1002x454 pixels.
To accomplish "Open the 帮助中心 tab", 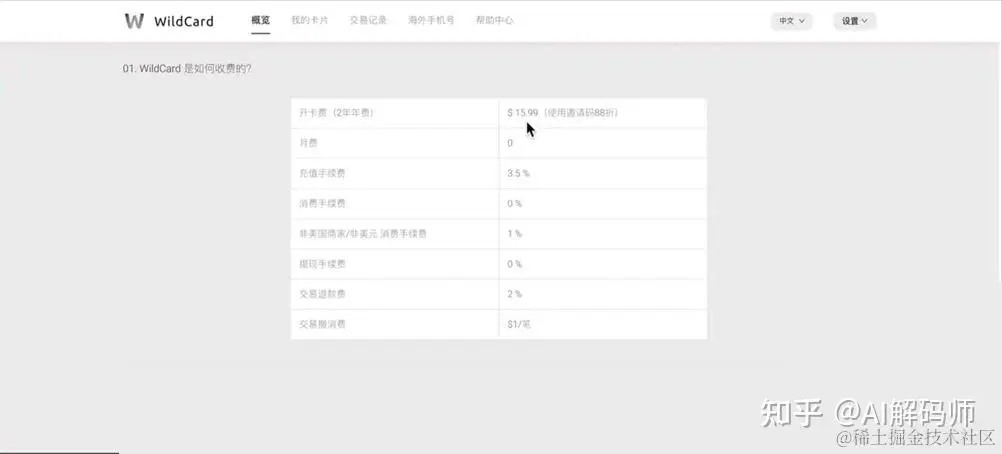I will coord(494,20).
